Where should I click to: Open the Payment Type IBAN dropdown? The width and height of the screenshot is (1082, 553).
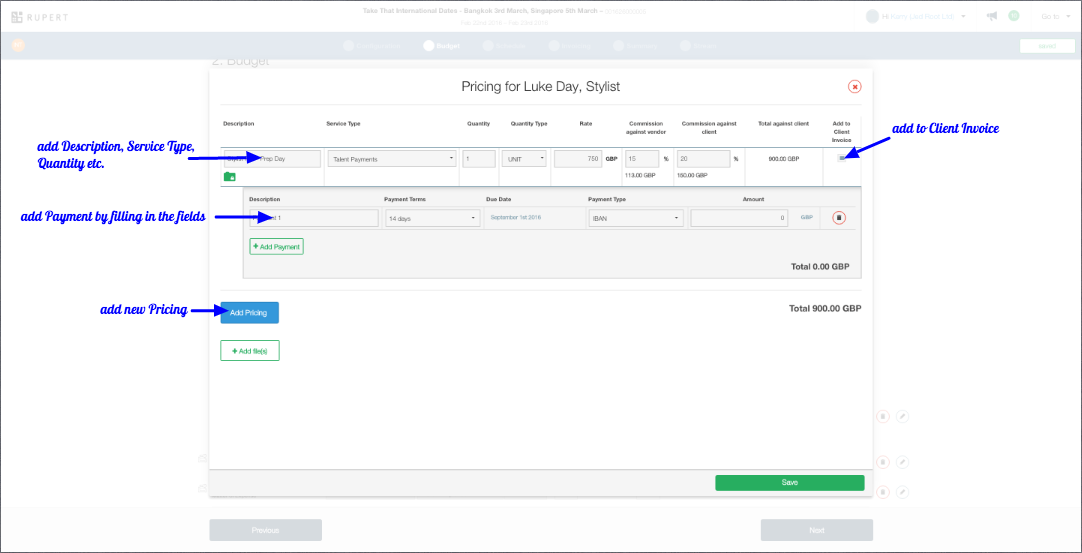tap(636, 218)
